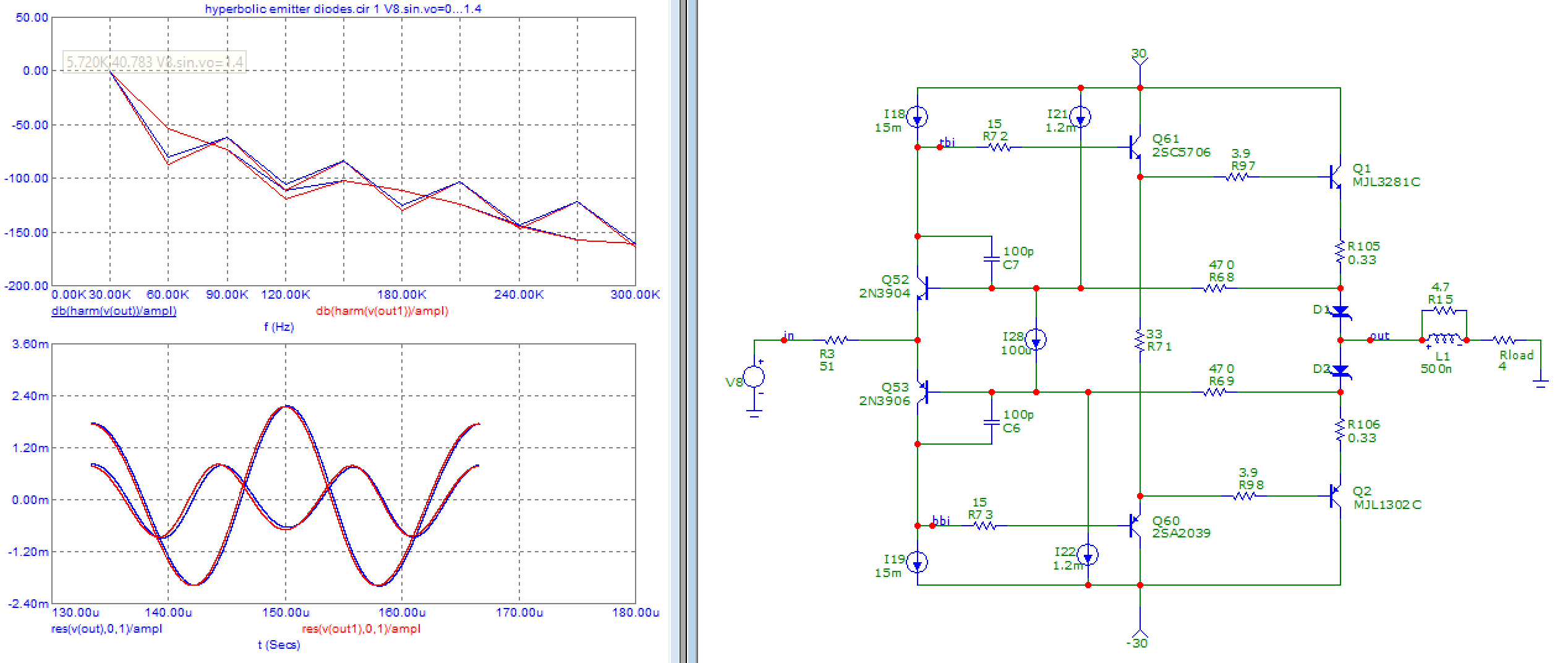Select inductor L1 coil symbol
Screen dimensions: 1568x663
(x=1444, y=340)
